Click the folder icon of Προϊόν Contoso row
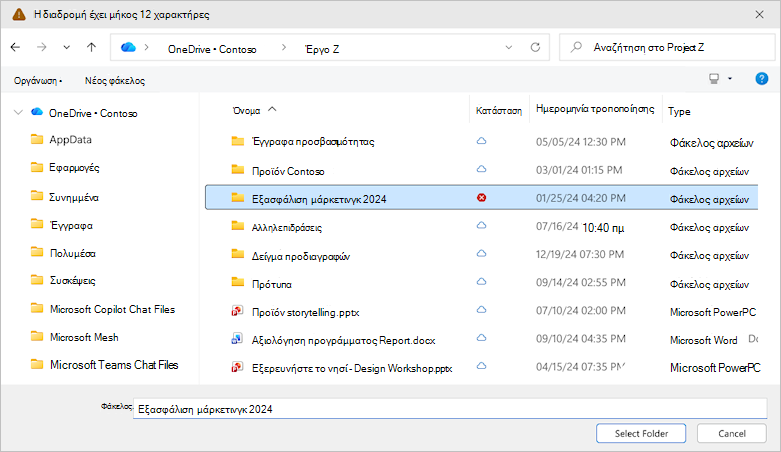Screen dimensions: 781x452 pyautogui.click(x=238, y=170)
